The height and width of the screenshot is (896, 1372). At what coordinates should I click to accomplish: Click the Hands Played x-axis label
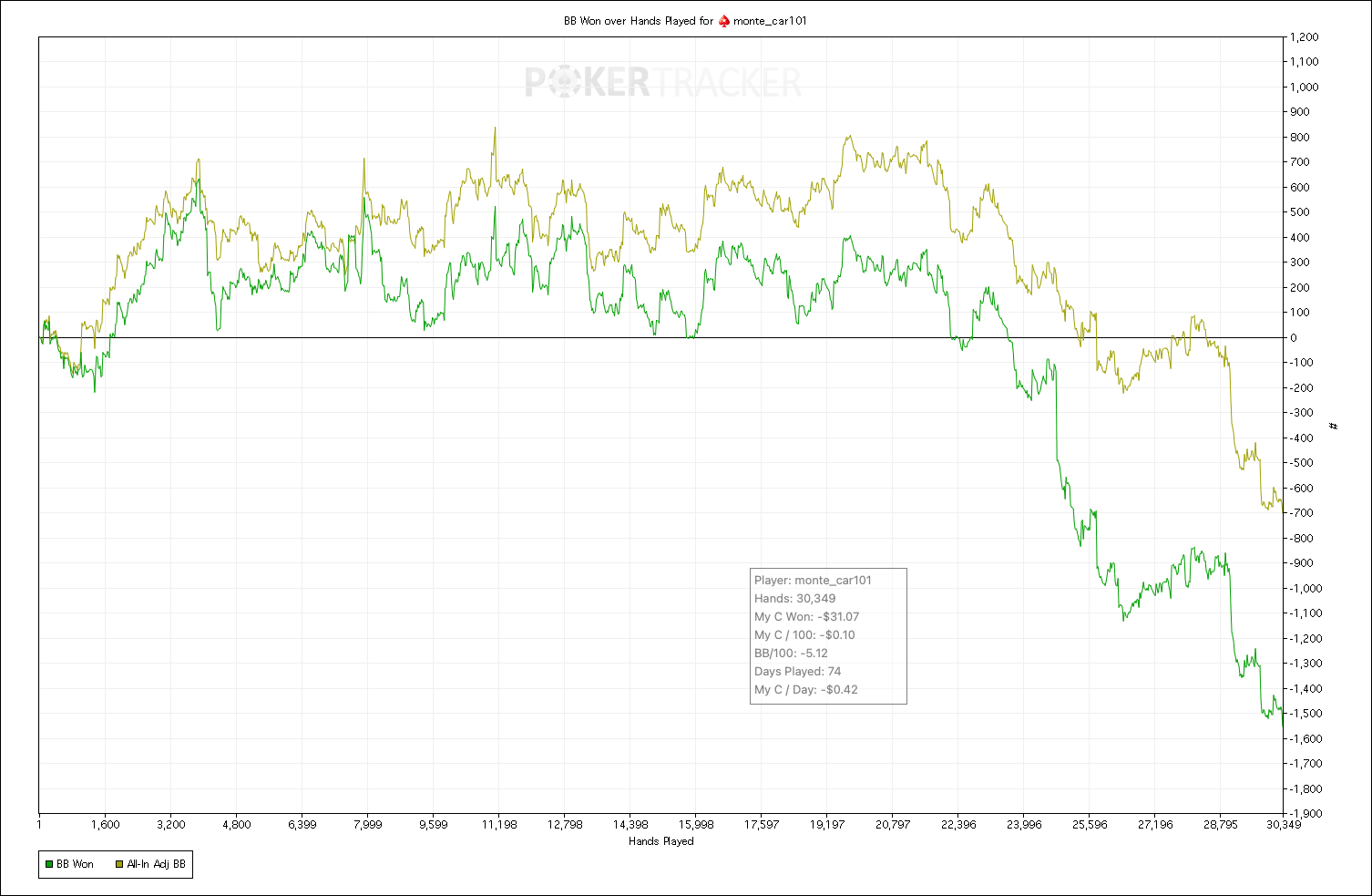661,841
